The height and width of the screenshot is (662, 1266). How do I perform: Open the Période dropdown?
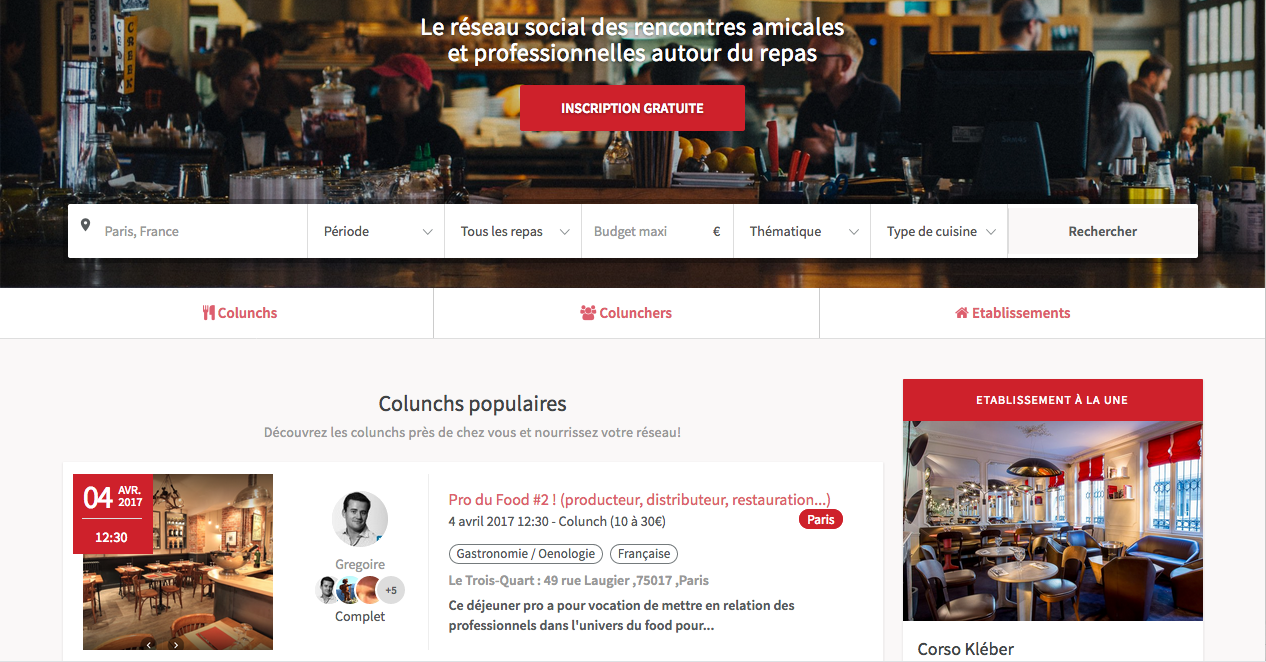376,231
